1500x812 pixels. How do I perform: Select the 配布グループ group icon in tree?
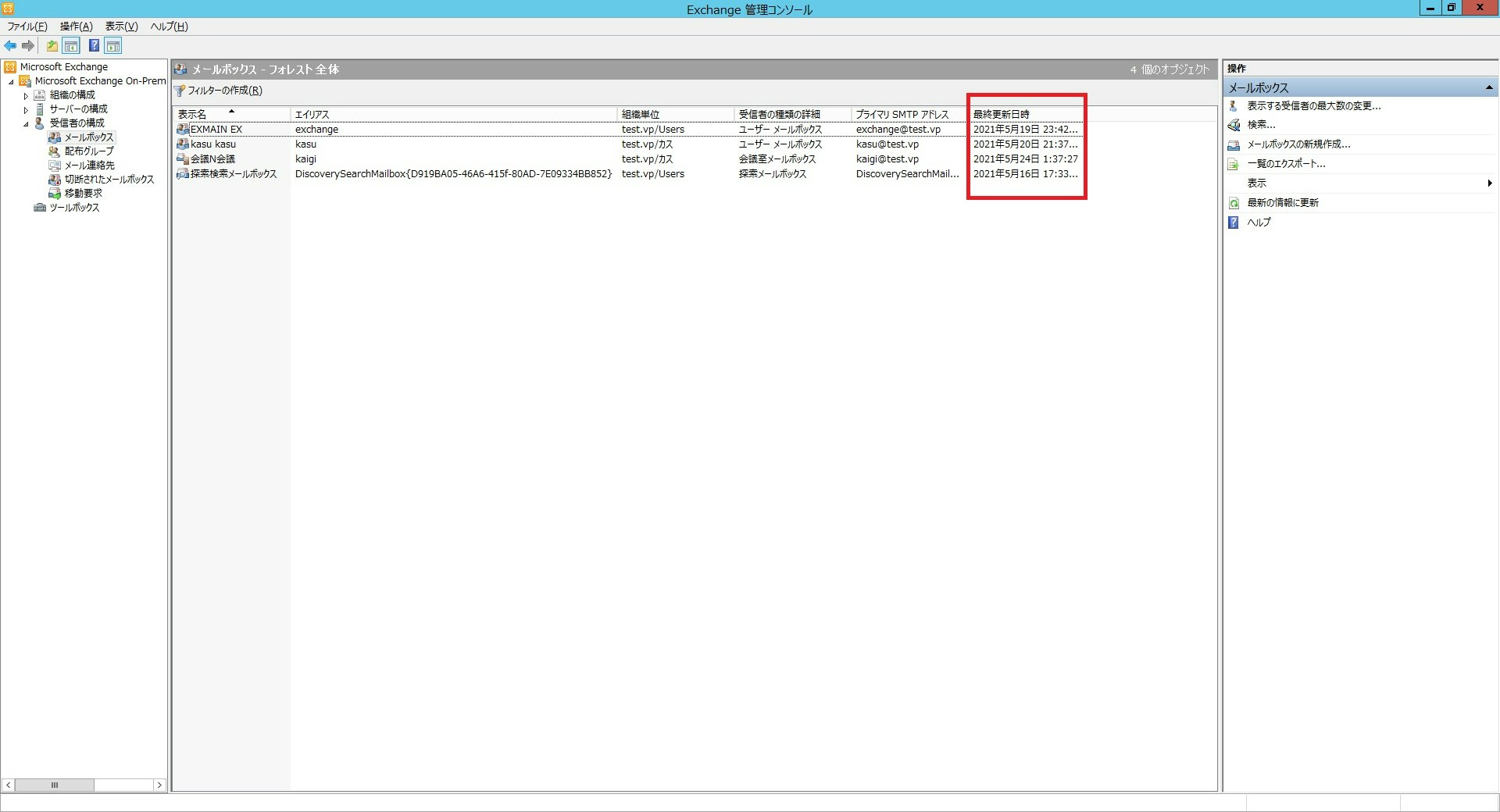tap(55, 151)
